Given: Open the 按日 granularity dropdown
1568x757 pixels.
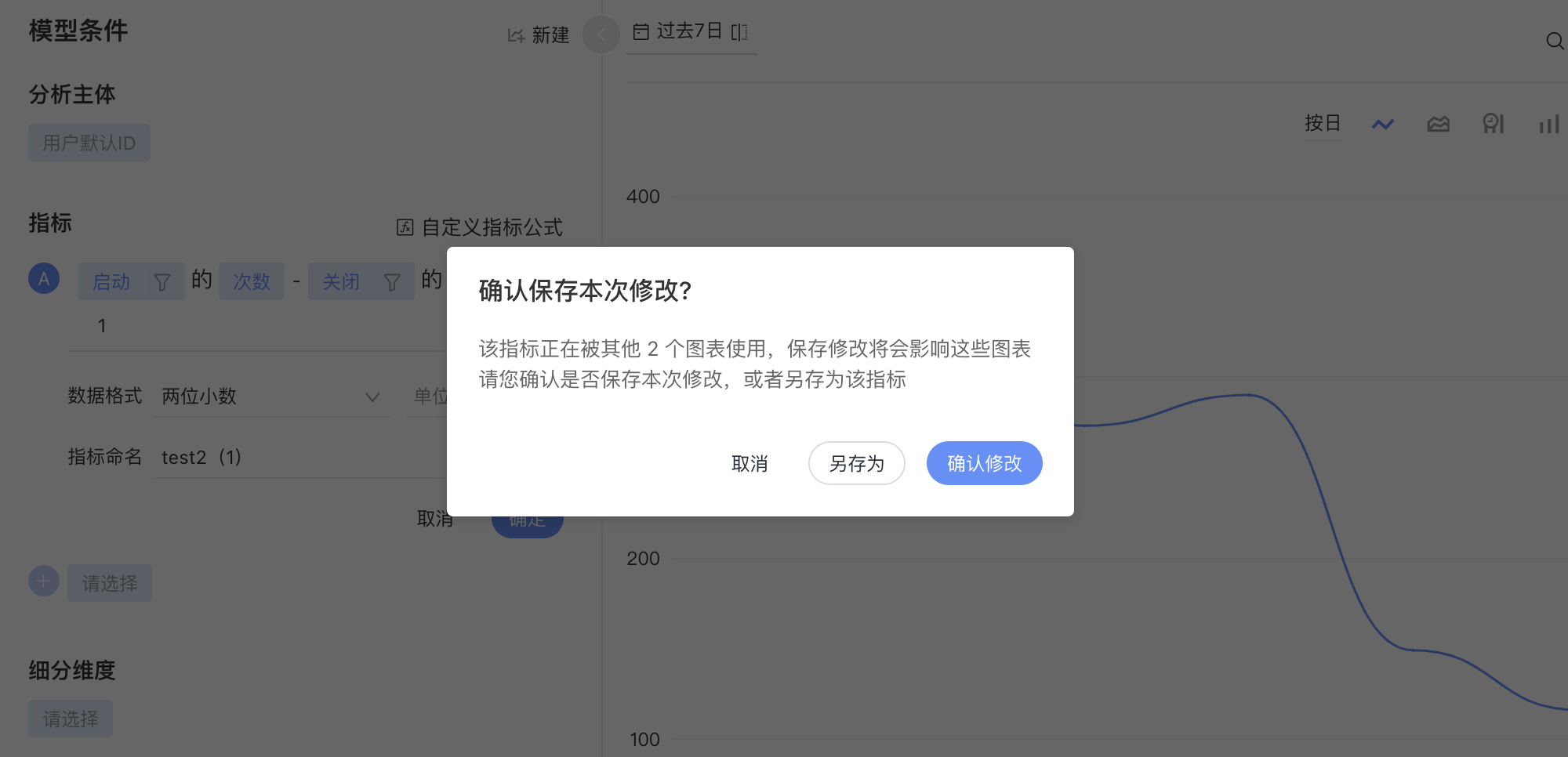Looking at the screenshot, I should [x=1323, y=123].
